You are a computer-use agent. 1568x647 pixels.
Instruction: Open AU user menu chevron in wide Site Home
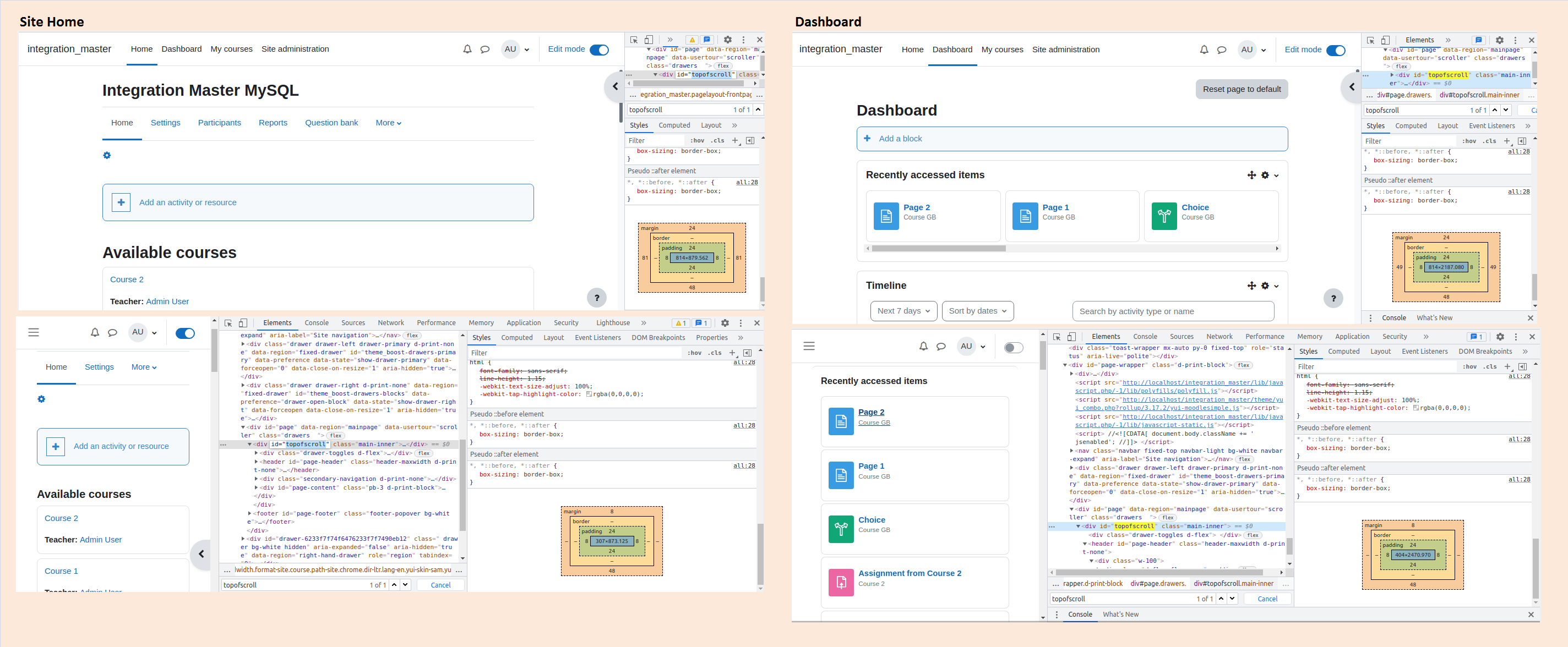click(x=526, y=50)
